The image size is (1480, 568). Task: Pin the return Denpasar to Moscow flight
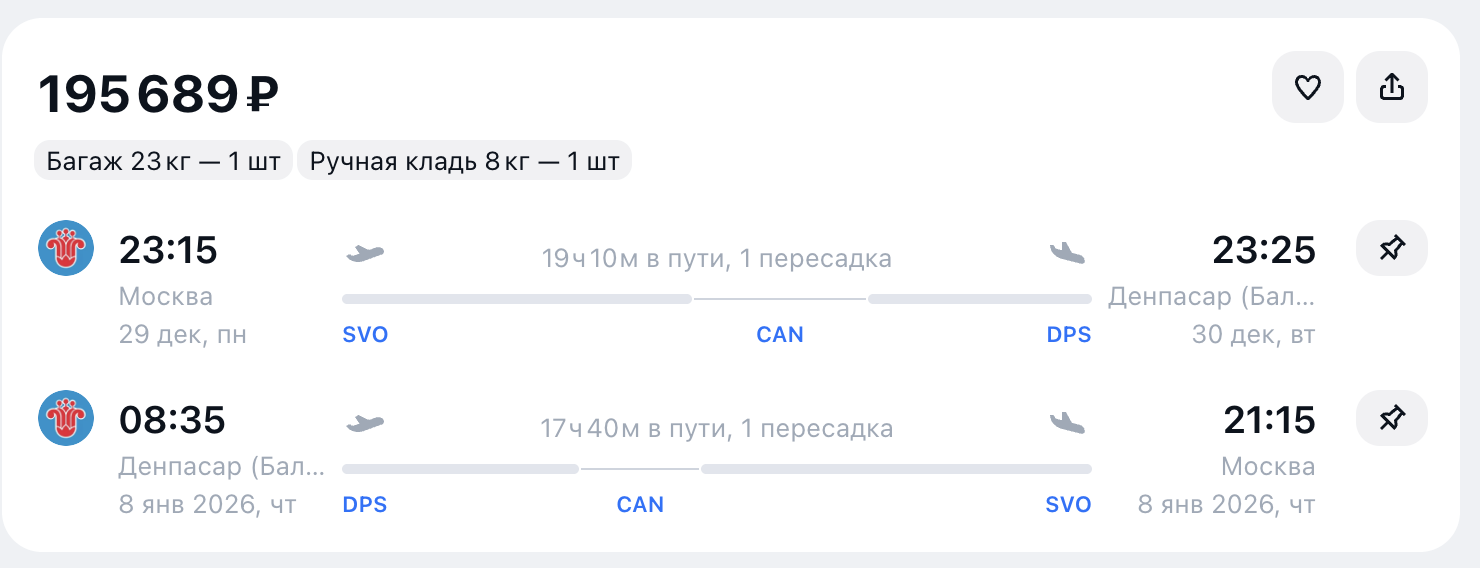[x=1391, y=419]
